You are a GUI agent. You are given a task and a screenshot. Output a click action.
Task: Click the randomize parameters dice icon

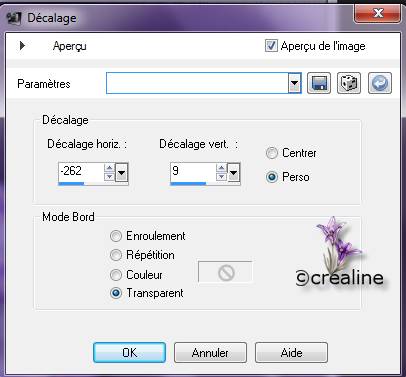click(x=349, y=83)
